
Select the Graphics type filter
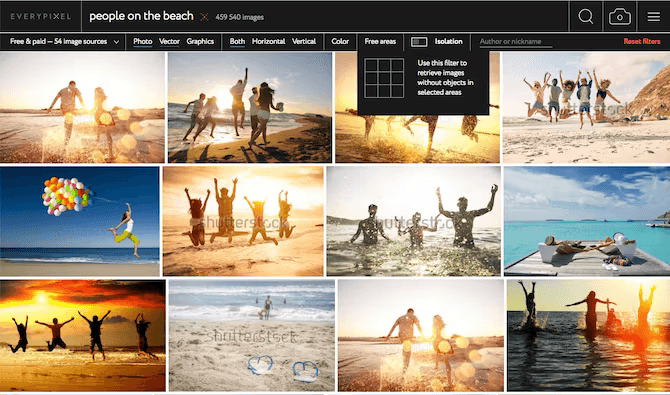click(200, 41)
